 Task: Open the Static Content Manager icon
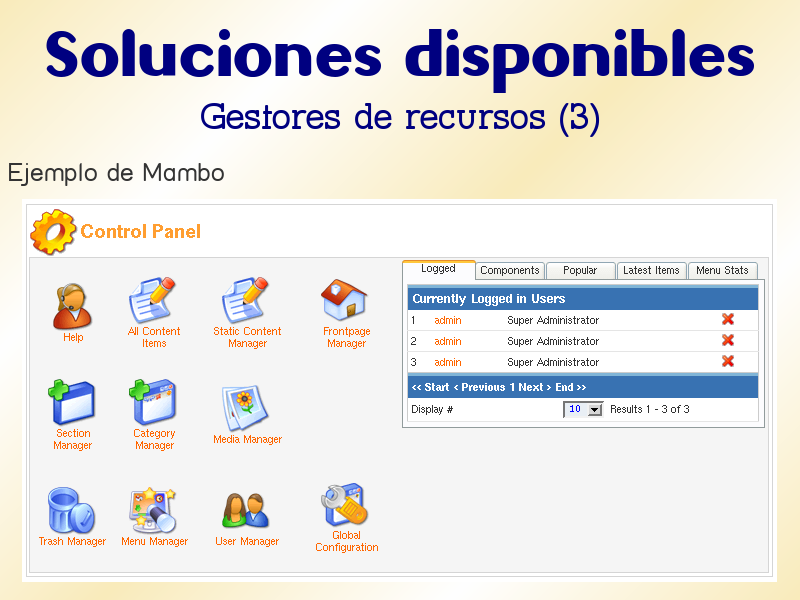click(245, 301)
